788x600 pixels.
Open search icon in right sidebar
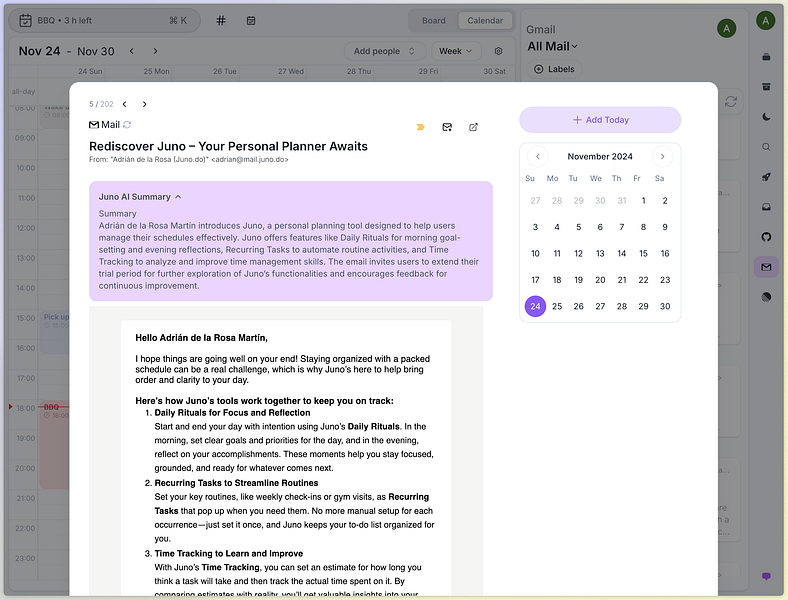[766, 147]
